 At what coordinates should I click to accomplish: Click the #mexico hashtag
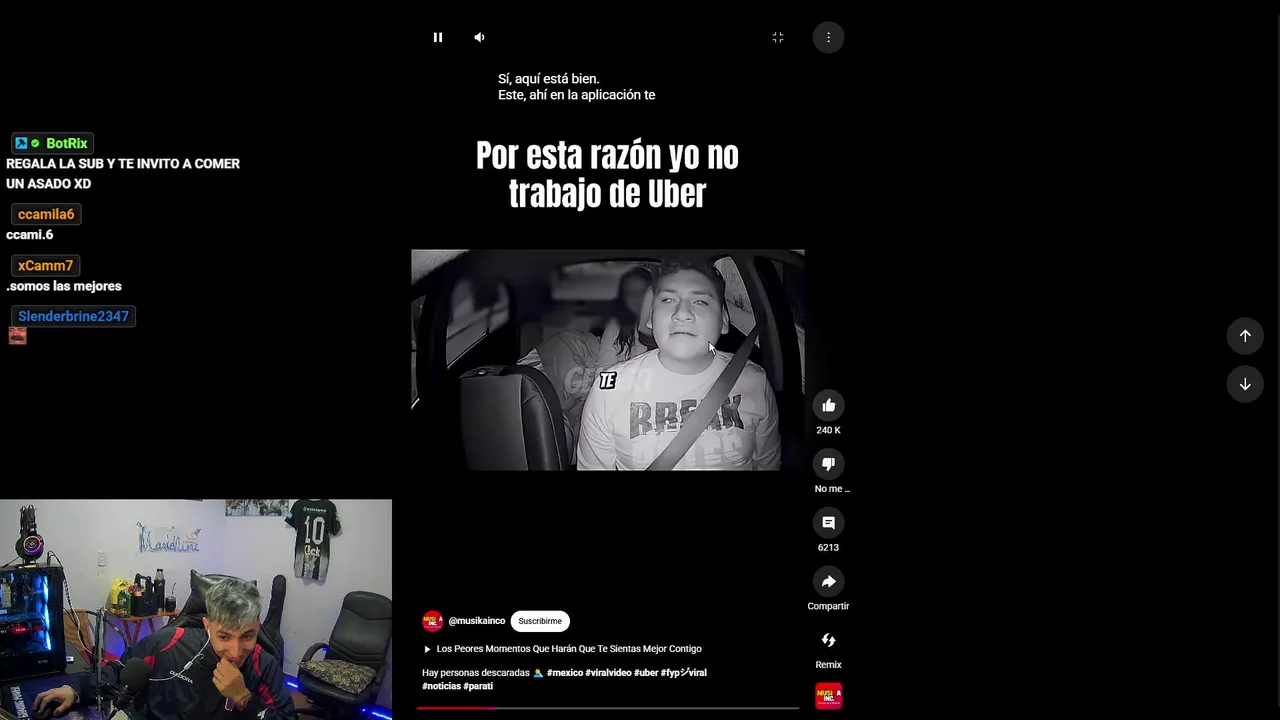coord(564,673)
